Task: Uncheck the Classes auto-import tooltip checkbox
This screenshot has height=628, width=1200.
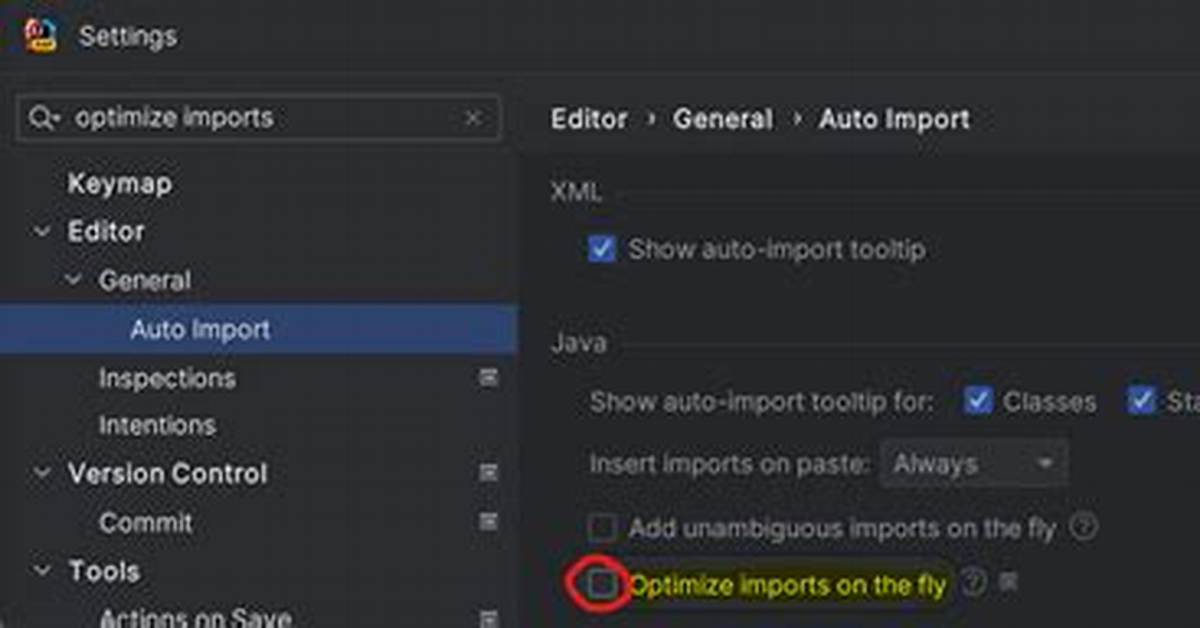Action: pos(977,401)
